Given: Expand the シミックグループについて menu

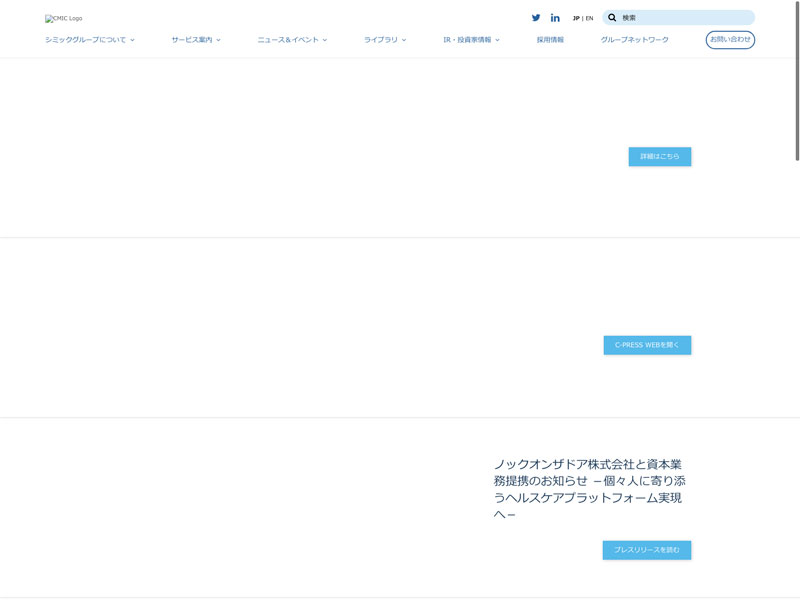Looking at the screenshot, I should pyautogui.click(x=89, y=40).
